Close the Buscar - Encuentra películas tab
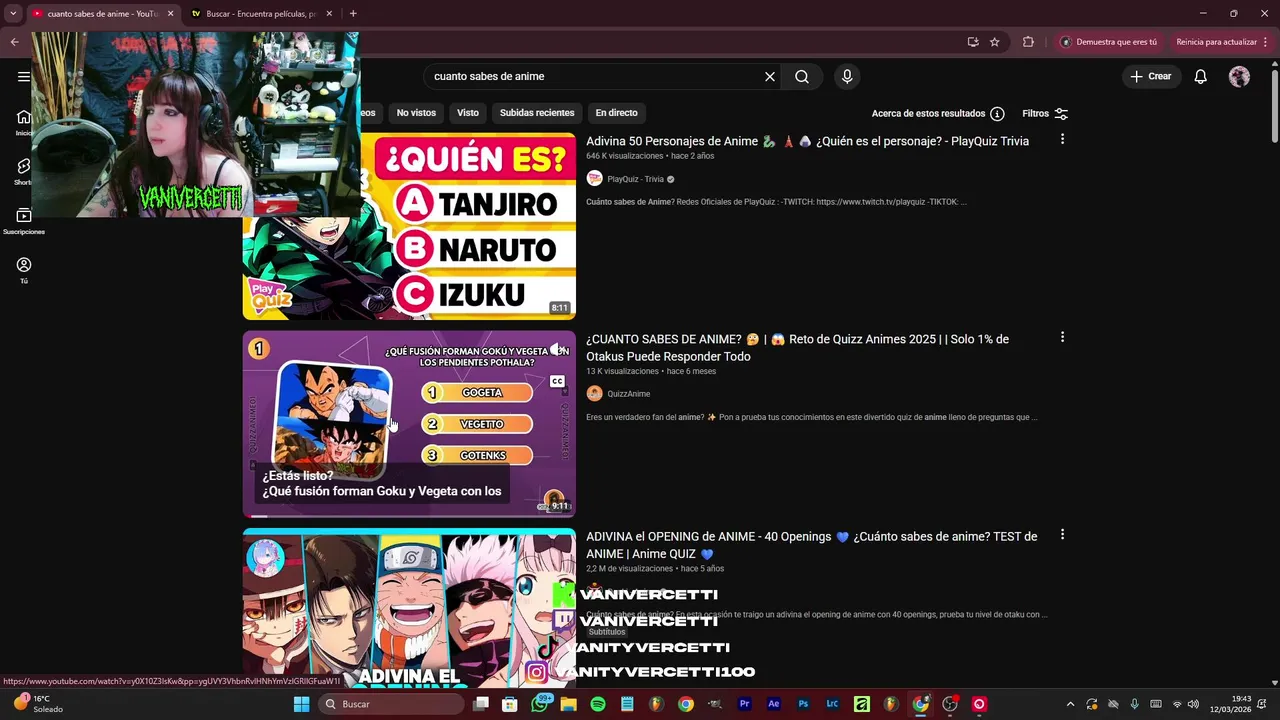Viewport: 1280px width, 720px height. tap(329, 14)
